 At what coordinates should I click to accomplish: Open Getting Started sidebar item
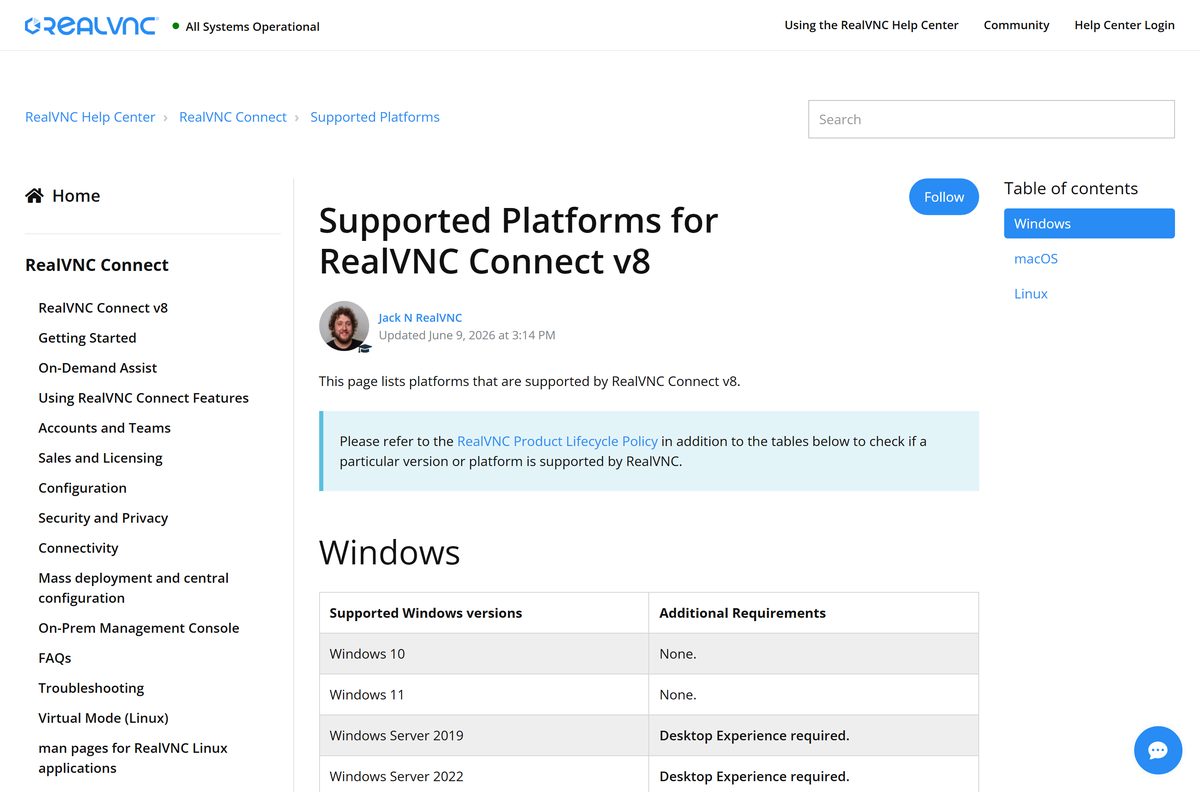tap(87, 337)
